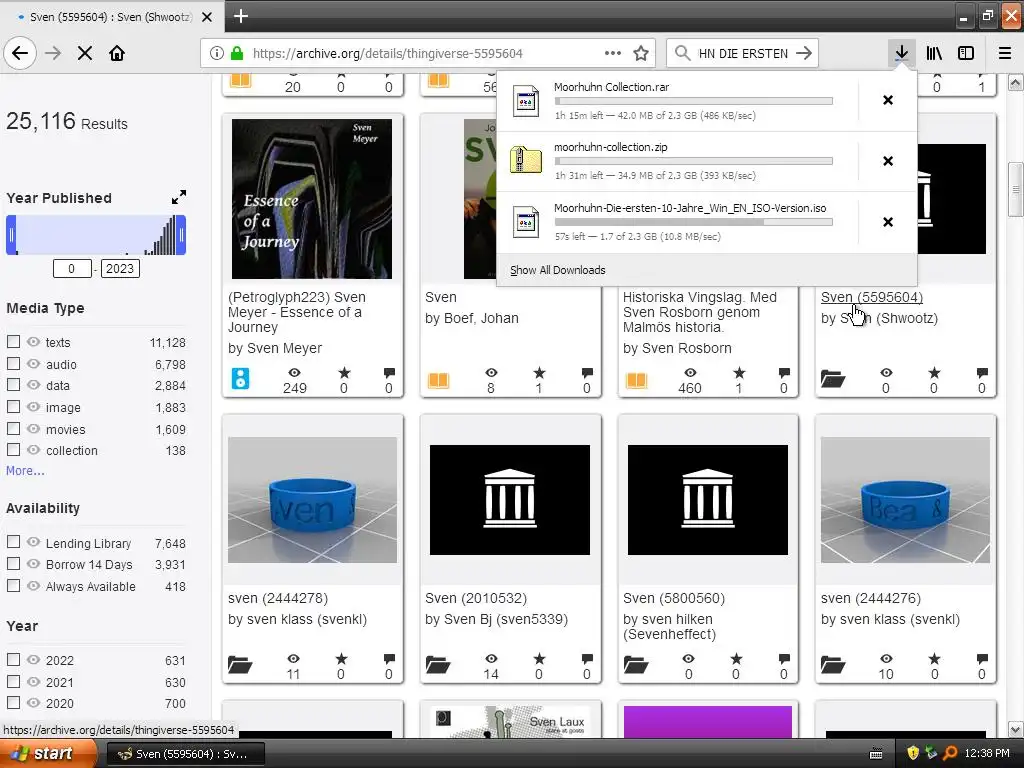Select the Sven (5595604) browser tab

[111, 16]
